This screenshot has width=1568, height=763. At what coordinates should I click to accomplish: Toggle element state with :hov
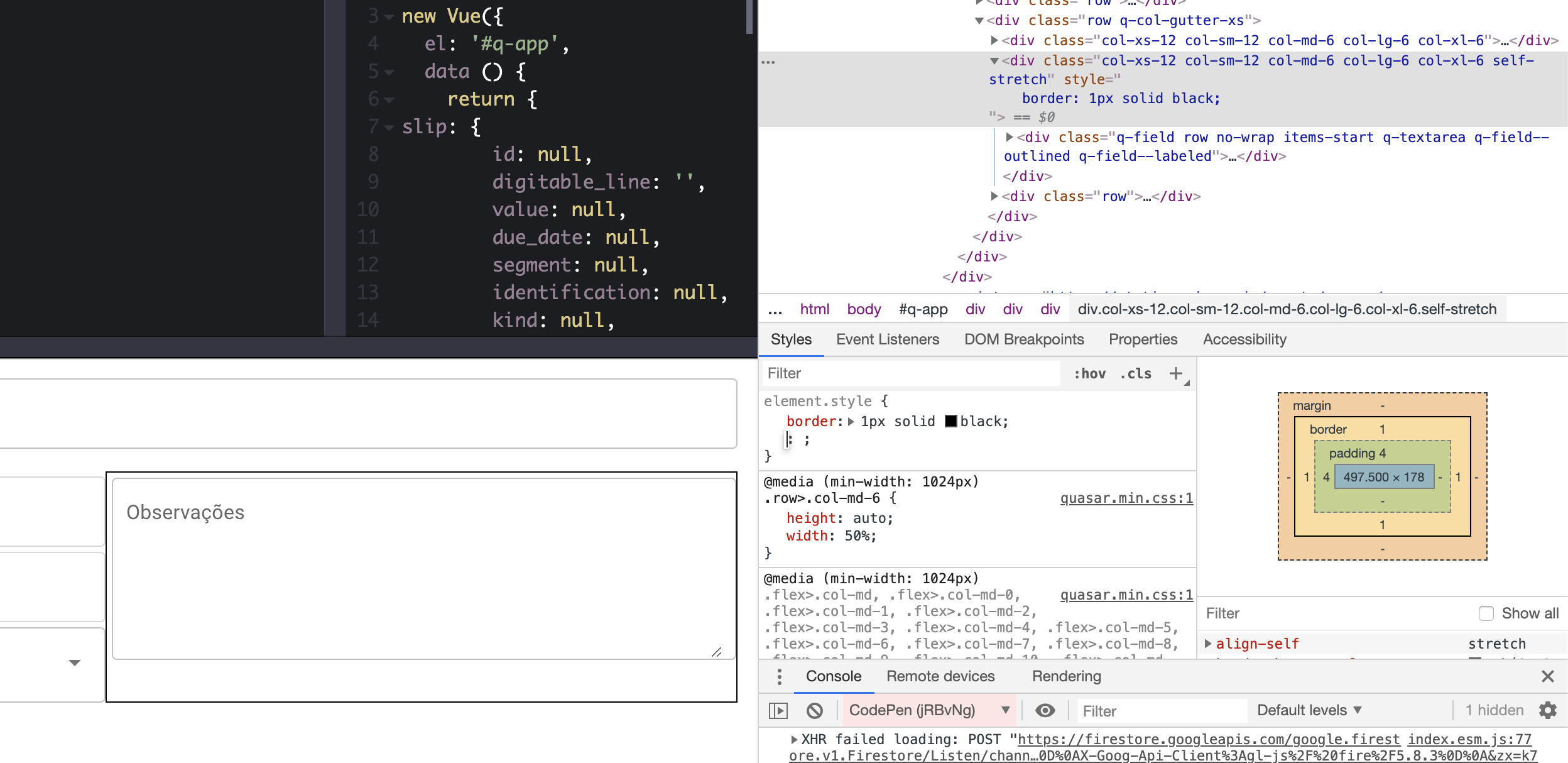(1091, 373)
